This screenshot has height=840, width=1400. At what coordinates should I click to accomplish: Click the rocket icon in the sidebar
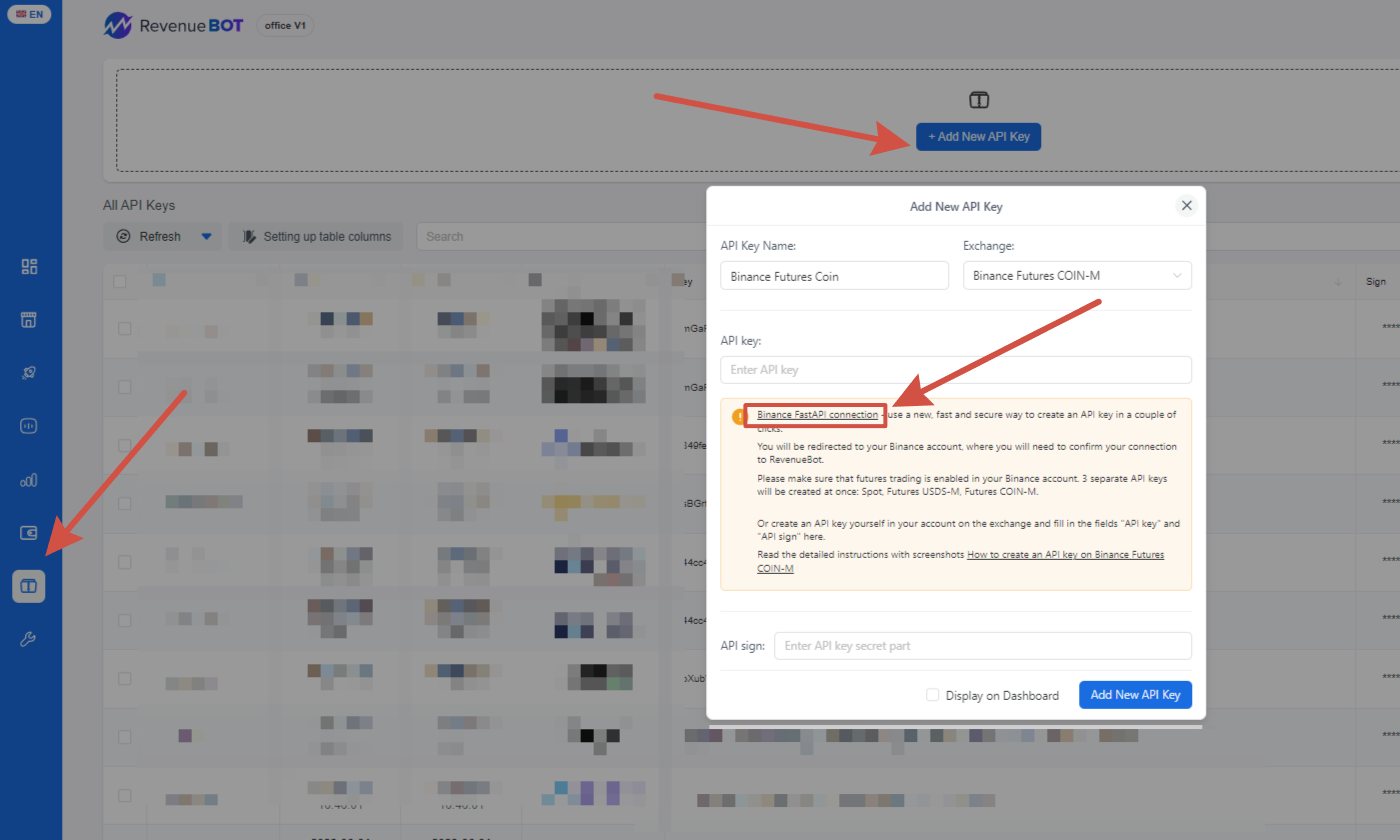[29, 373]
